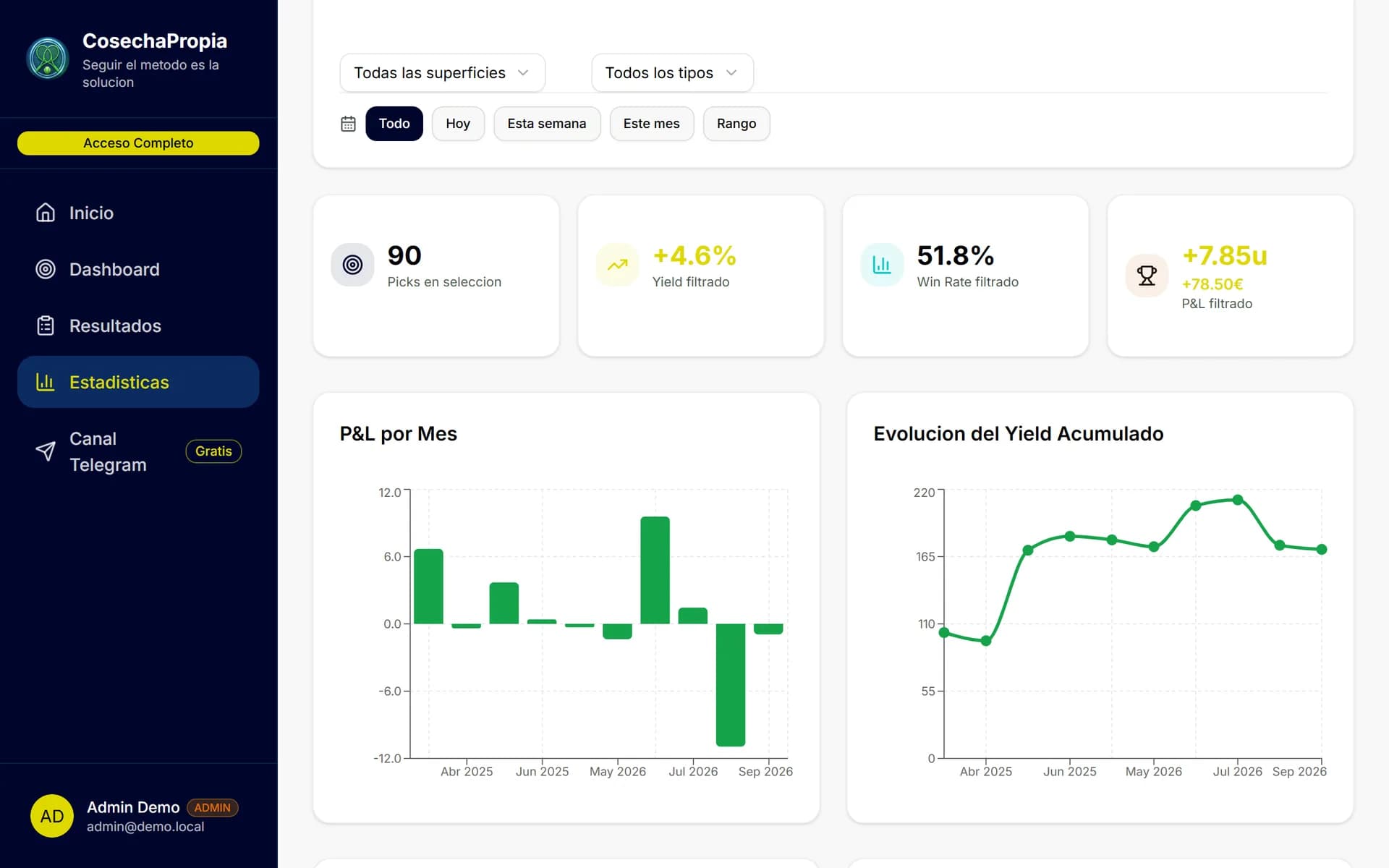Click the Telegram paper plane icon

tap(46, 451)
